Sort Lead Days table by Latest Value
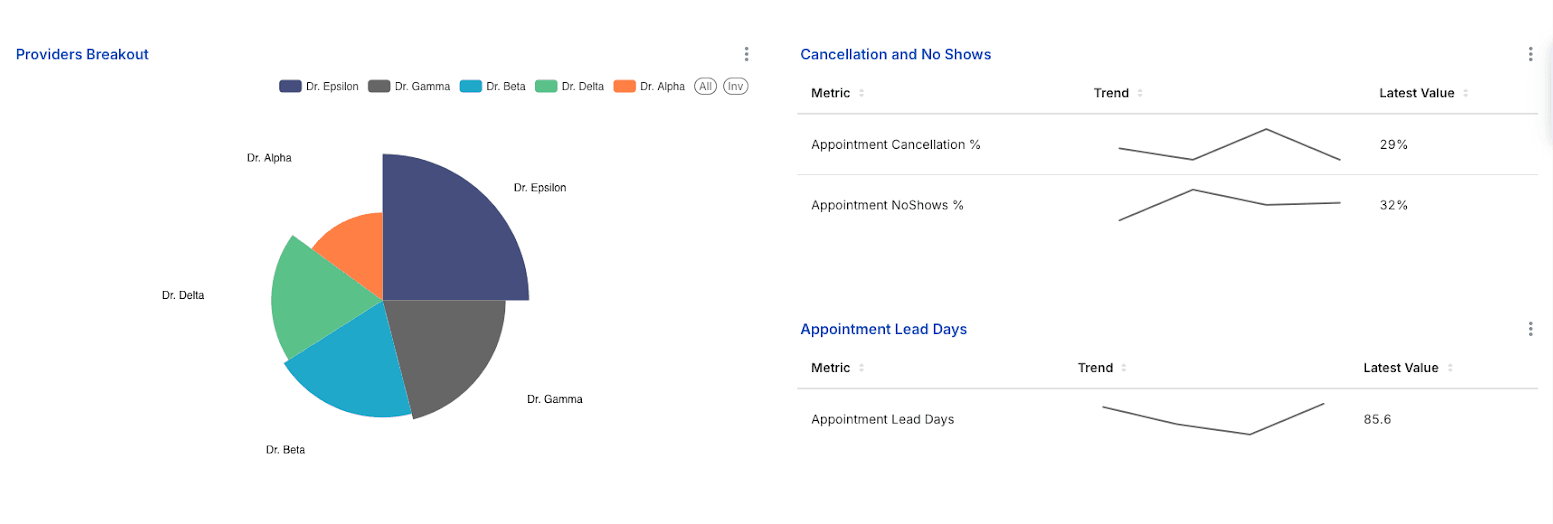This screenshot has height=524, width=1553. [x=1450, y=368]
